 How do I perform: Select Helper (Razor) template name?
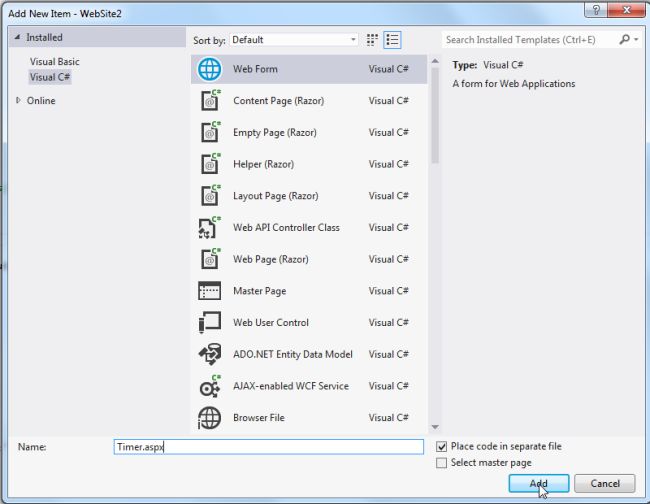(x=264, y=164)
